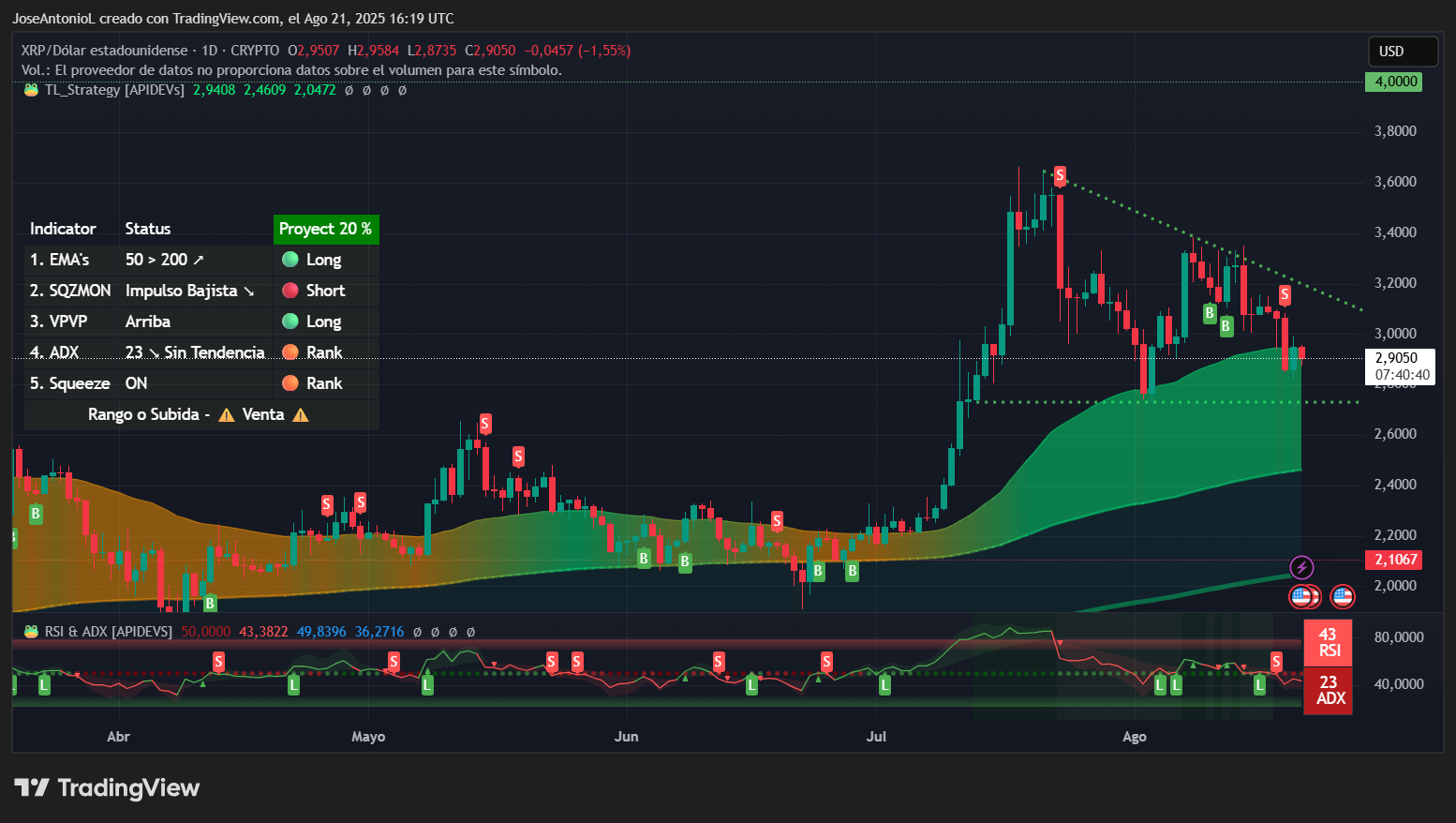
Task: Click the TradingView logo at bottom left
Action: (103, 787)
